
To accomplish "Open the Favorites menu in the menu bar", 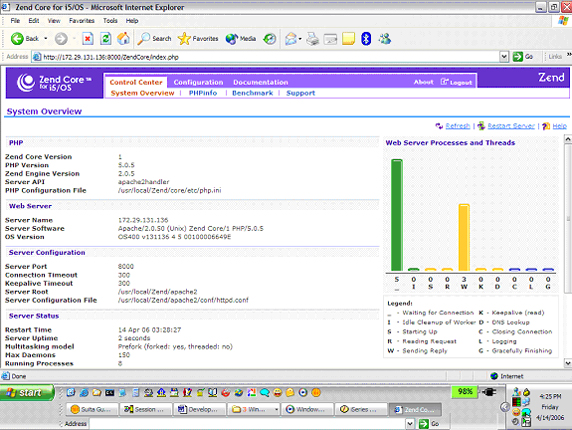I will click(82, 21).
